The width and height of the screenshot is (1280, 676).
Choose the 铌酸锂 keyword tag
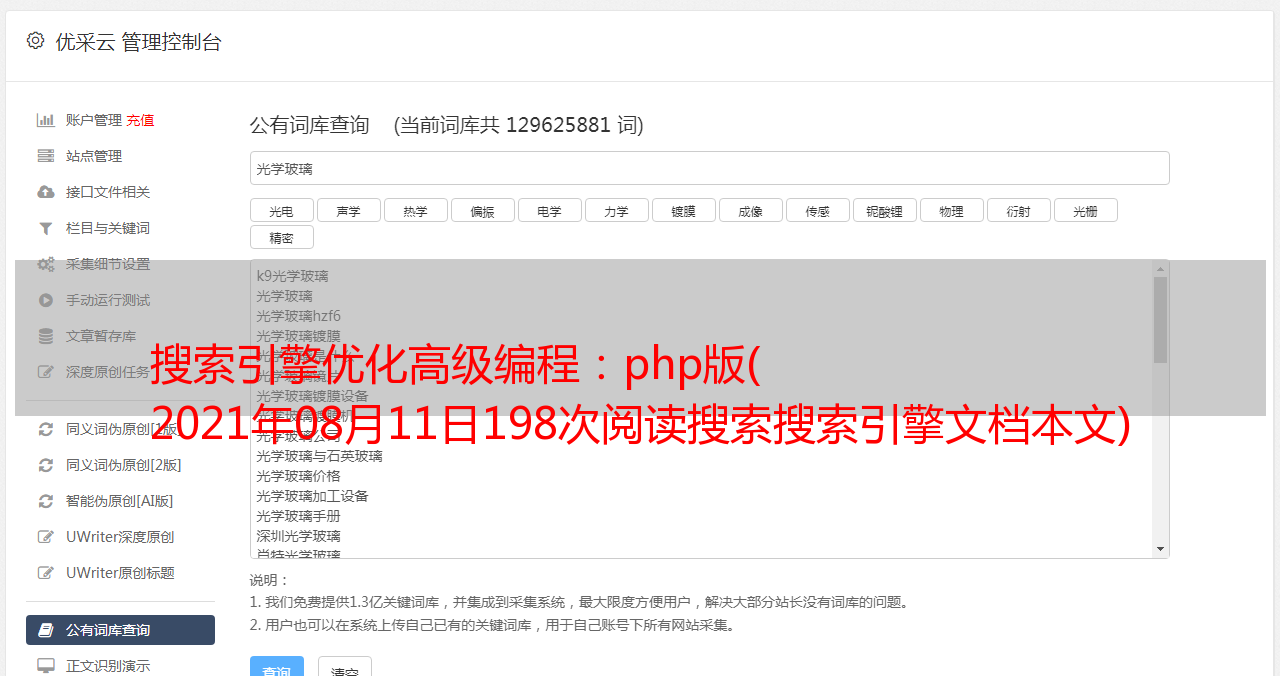coord(884,210)
